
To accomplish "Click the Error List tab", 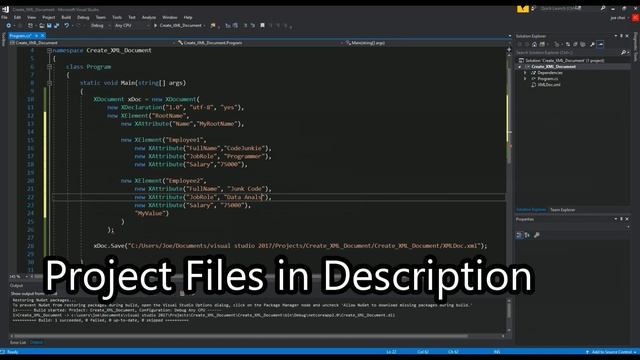I will coord(18,342).
